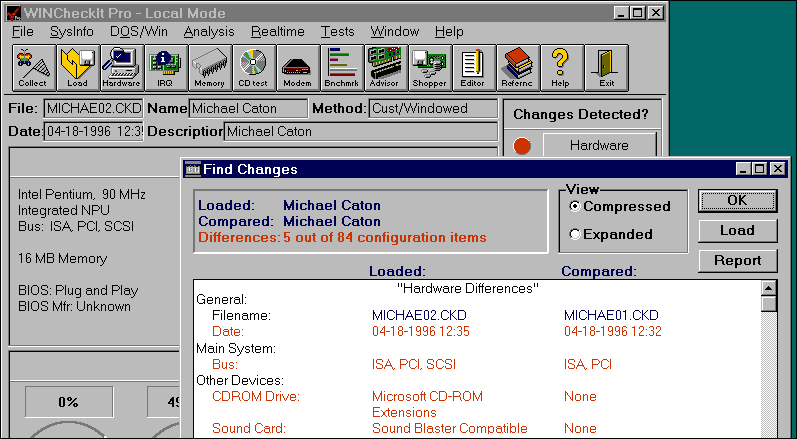797x439 pixels.
Task: Click the Report button
Action: (737, 260)
